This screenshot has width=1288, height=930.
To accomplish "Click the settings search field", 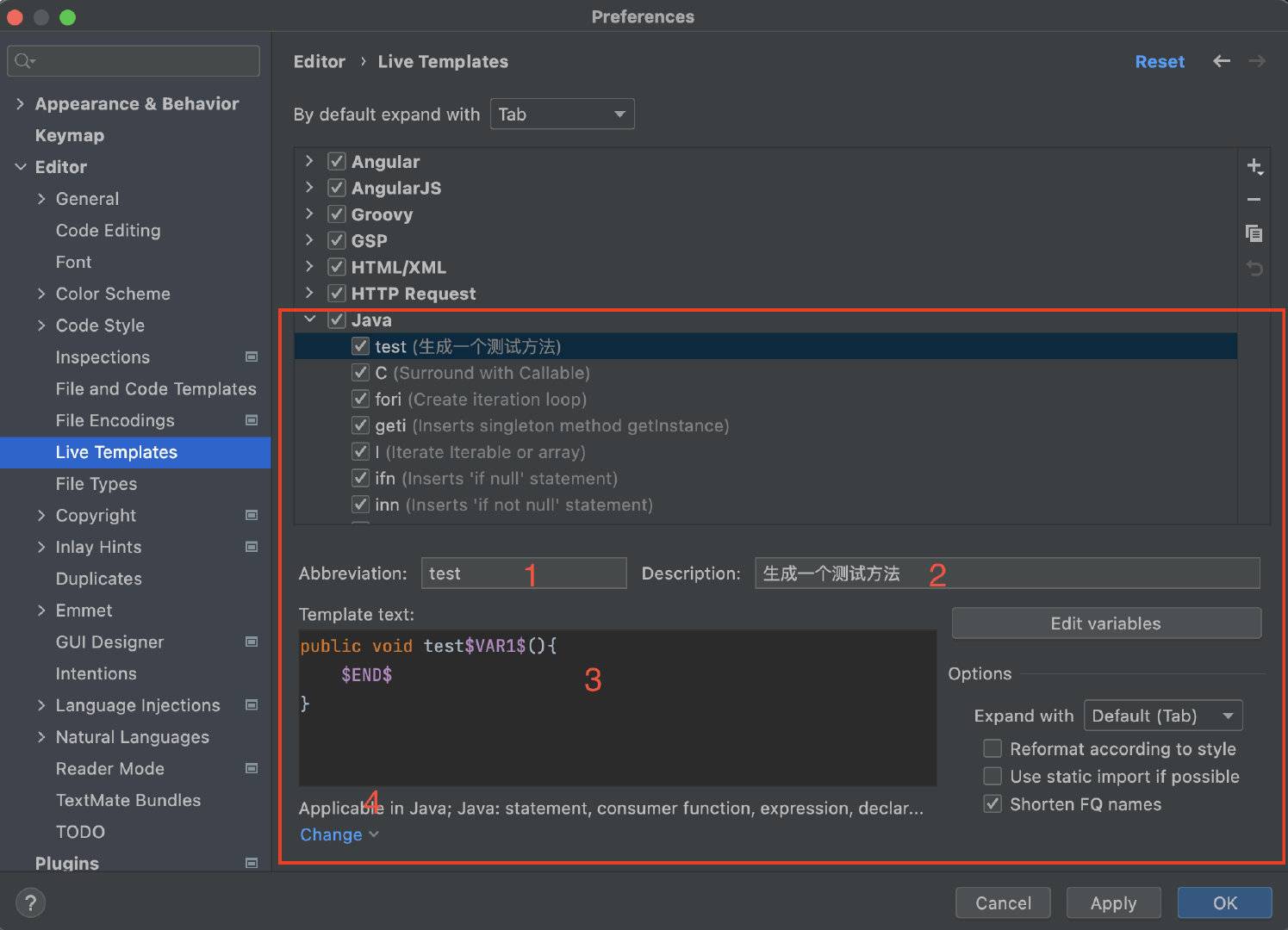I will [134, 60].
